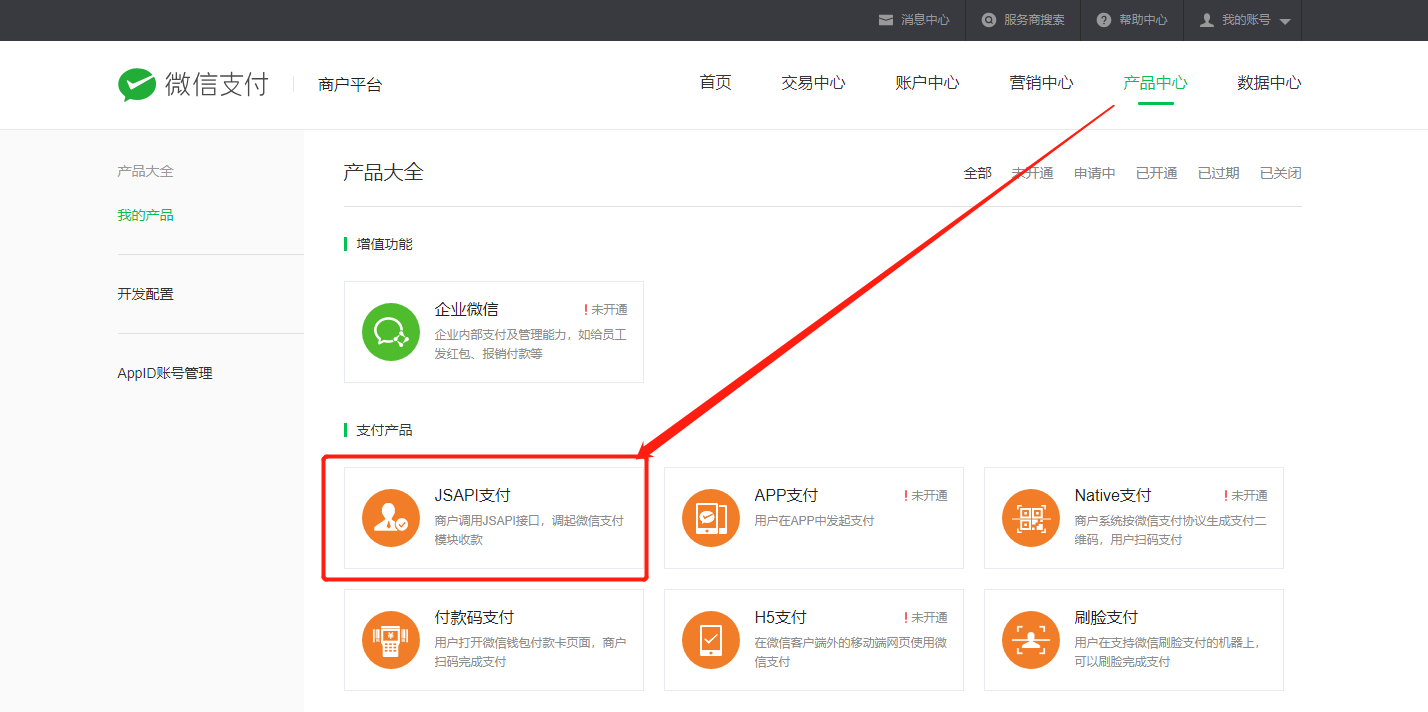Click the 刷脸支付 face scan icon
This screenshot has width=1428, height=712.
(1031, 640)
